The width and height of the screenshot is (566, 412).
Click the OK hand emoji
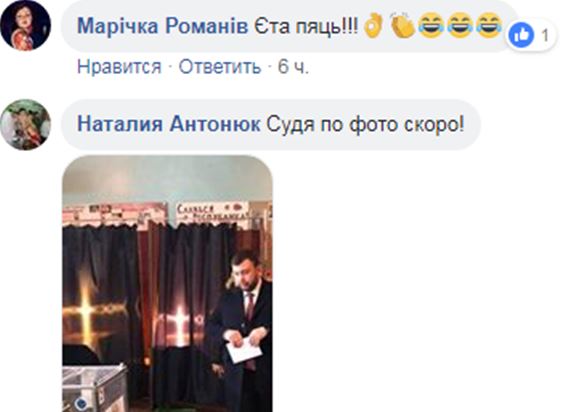[374, 26]
